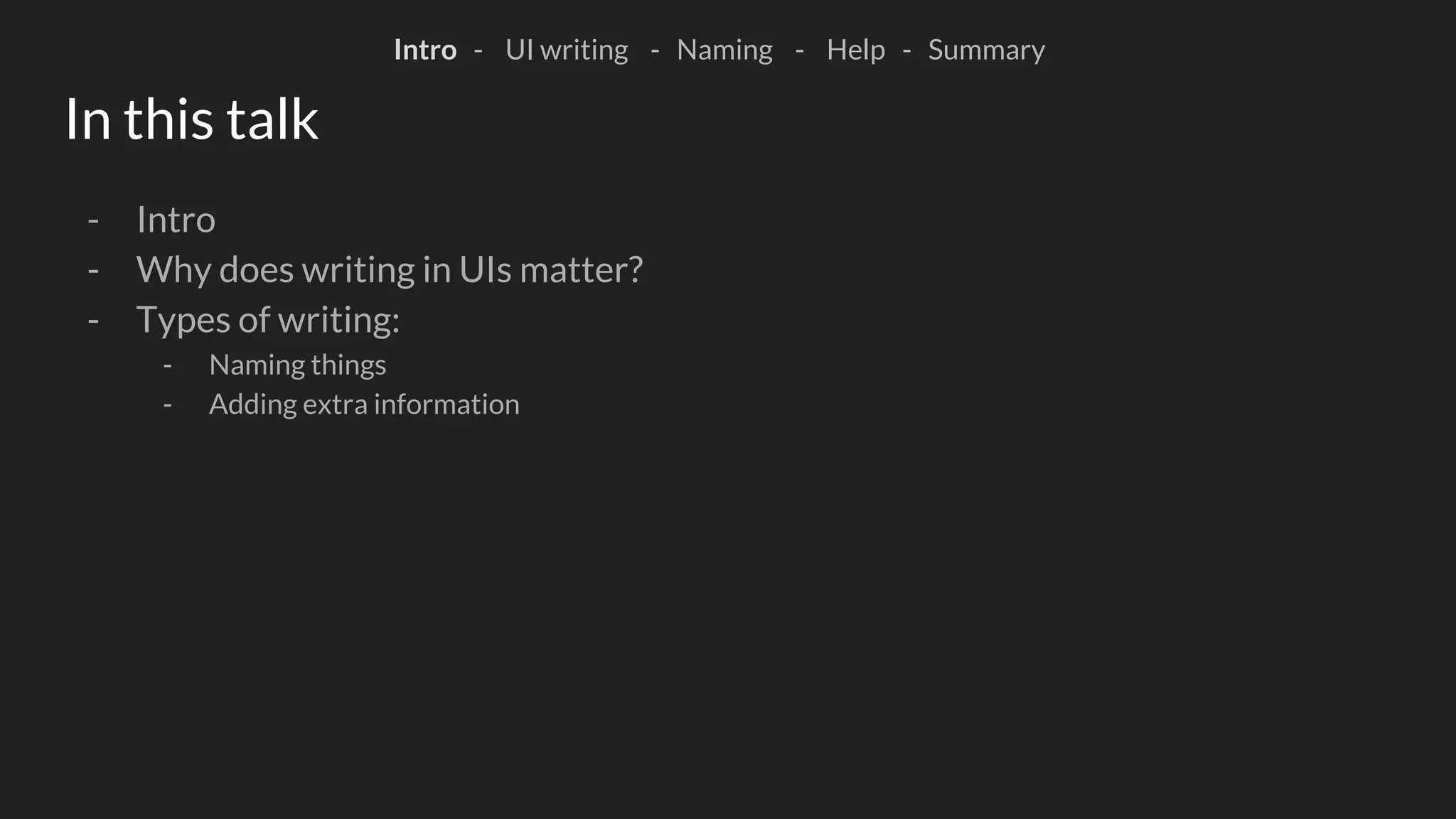Select 'Why does writing in UIs matter?' line
This screenshot has height=819, width=1456.
389,269
